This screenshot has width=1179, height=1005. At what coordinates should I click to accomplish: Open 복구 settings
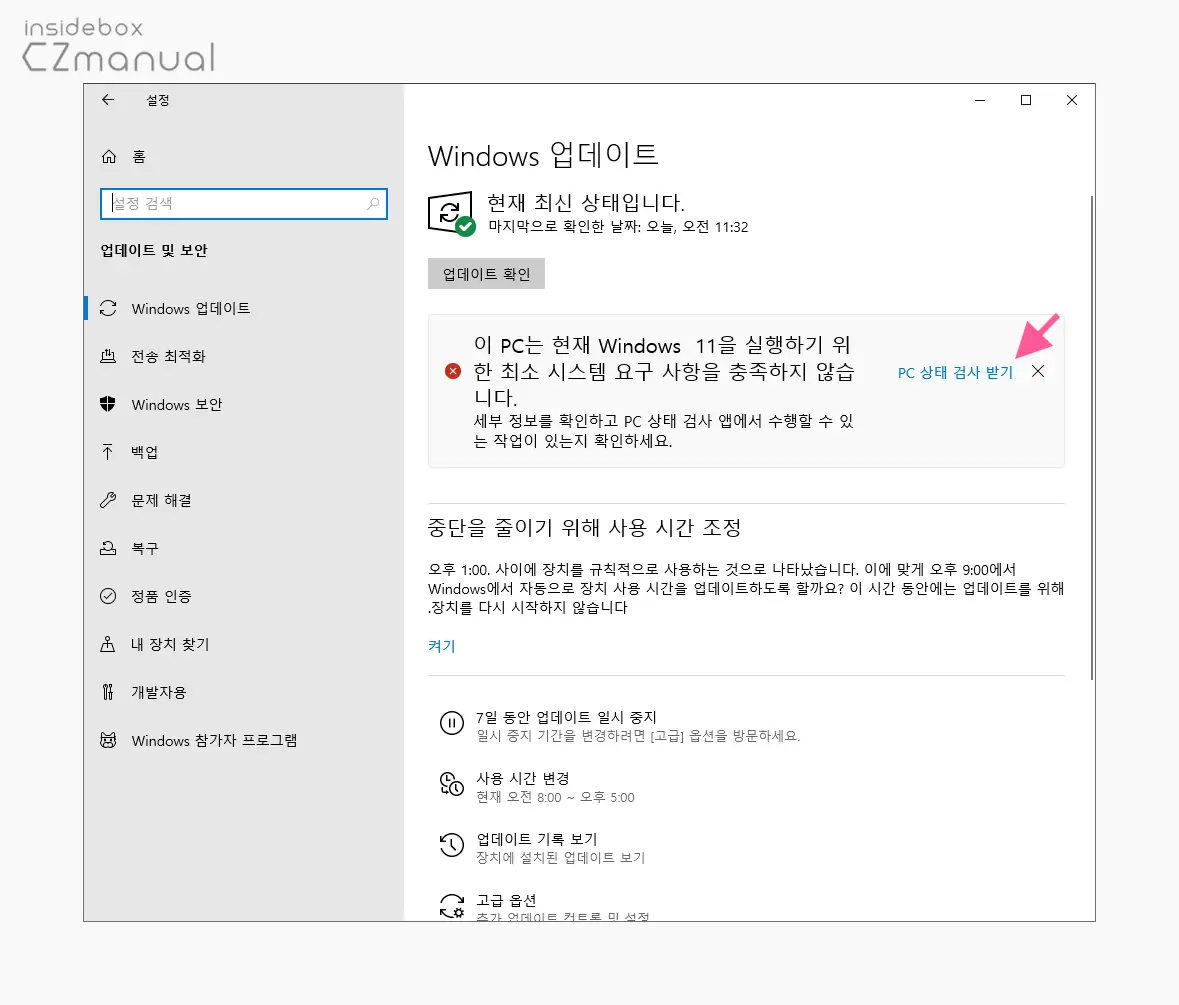[144, 548]
